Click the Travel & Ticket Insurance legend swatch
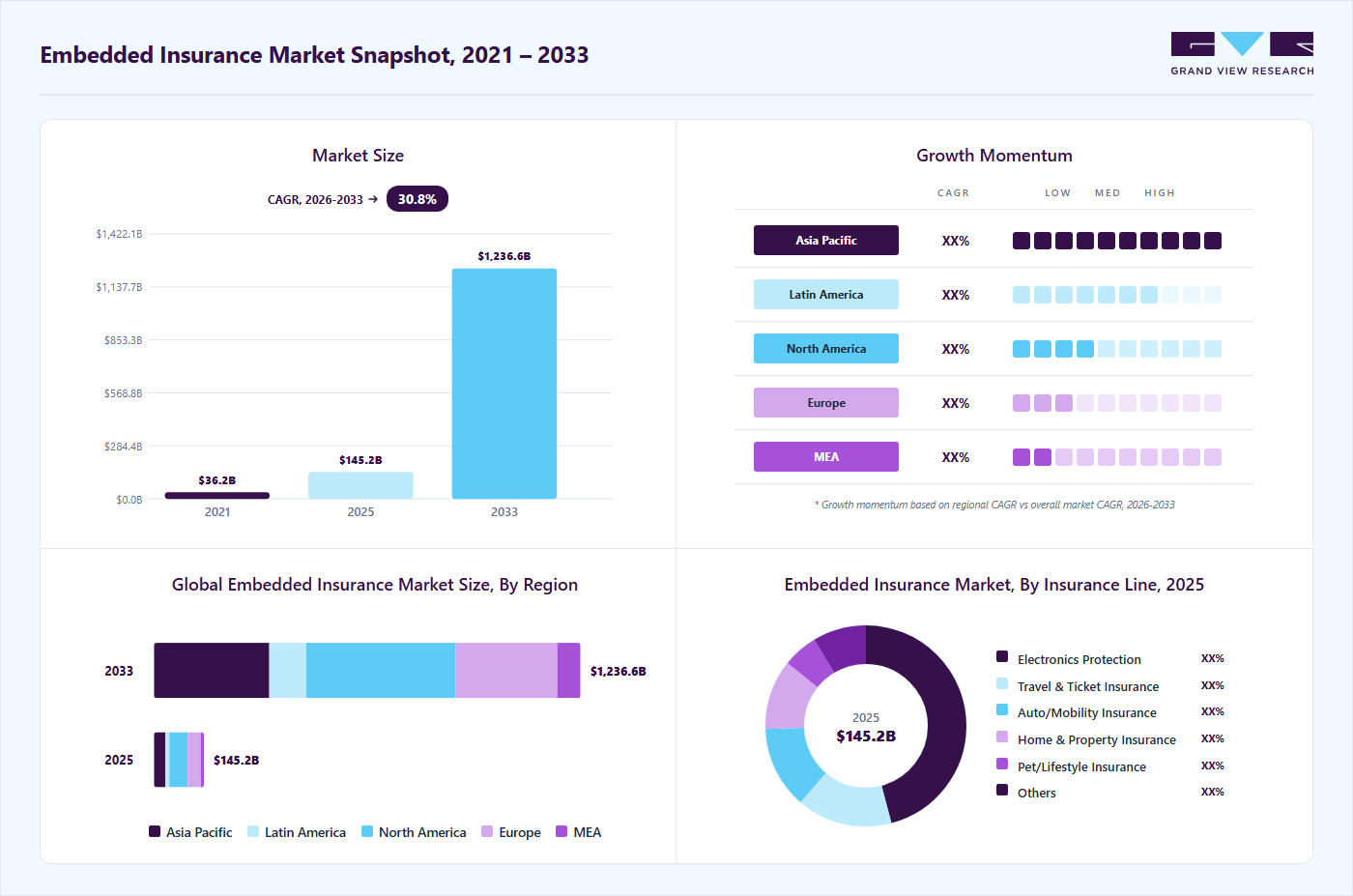 pos(1002,683)
